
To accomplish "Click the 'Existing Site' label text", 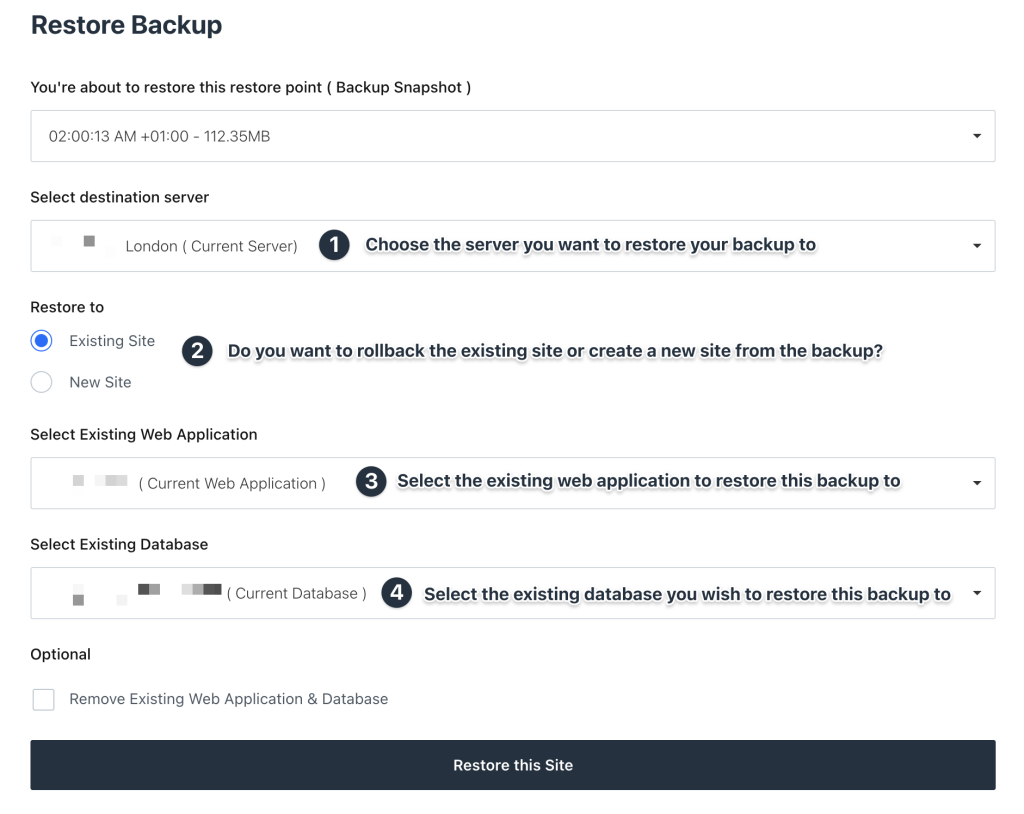I will click(112, 341).
